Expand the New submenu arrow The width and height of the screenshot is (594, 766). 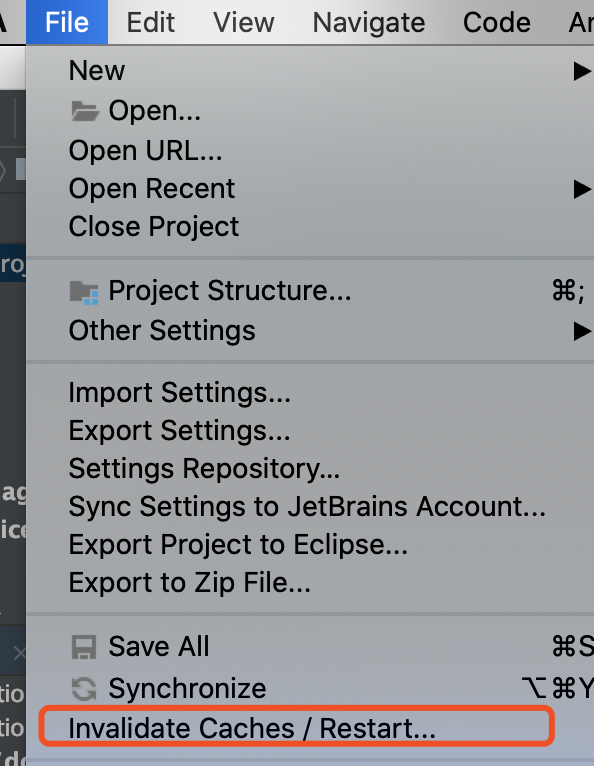(582, 71)
